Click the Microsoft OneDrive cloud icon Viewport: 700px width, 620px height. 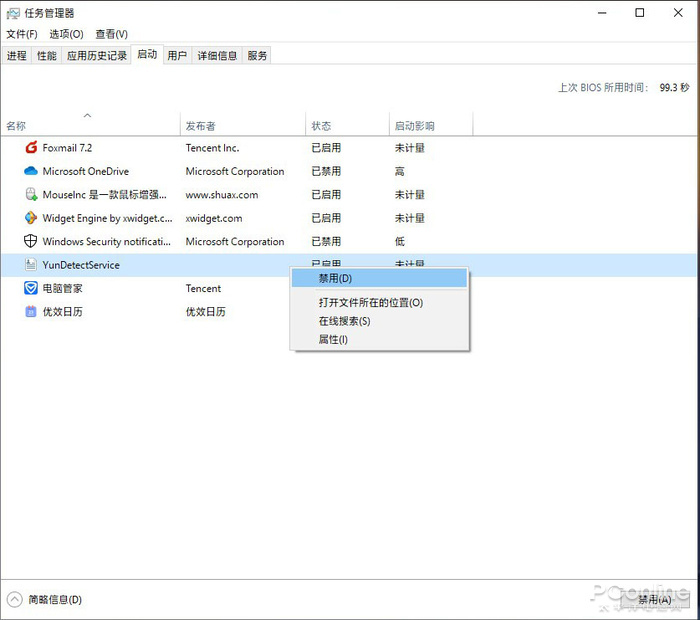(31, 171)
